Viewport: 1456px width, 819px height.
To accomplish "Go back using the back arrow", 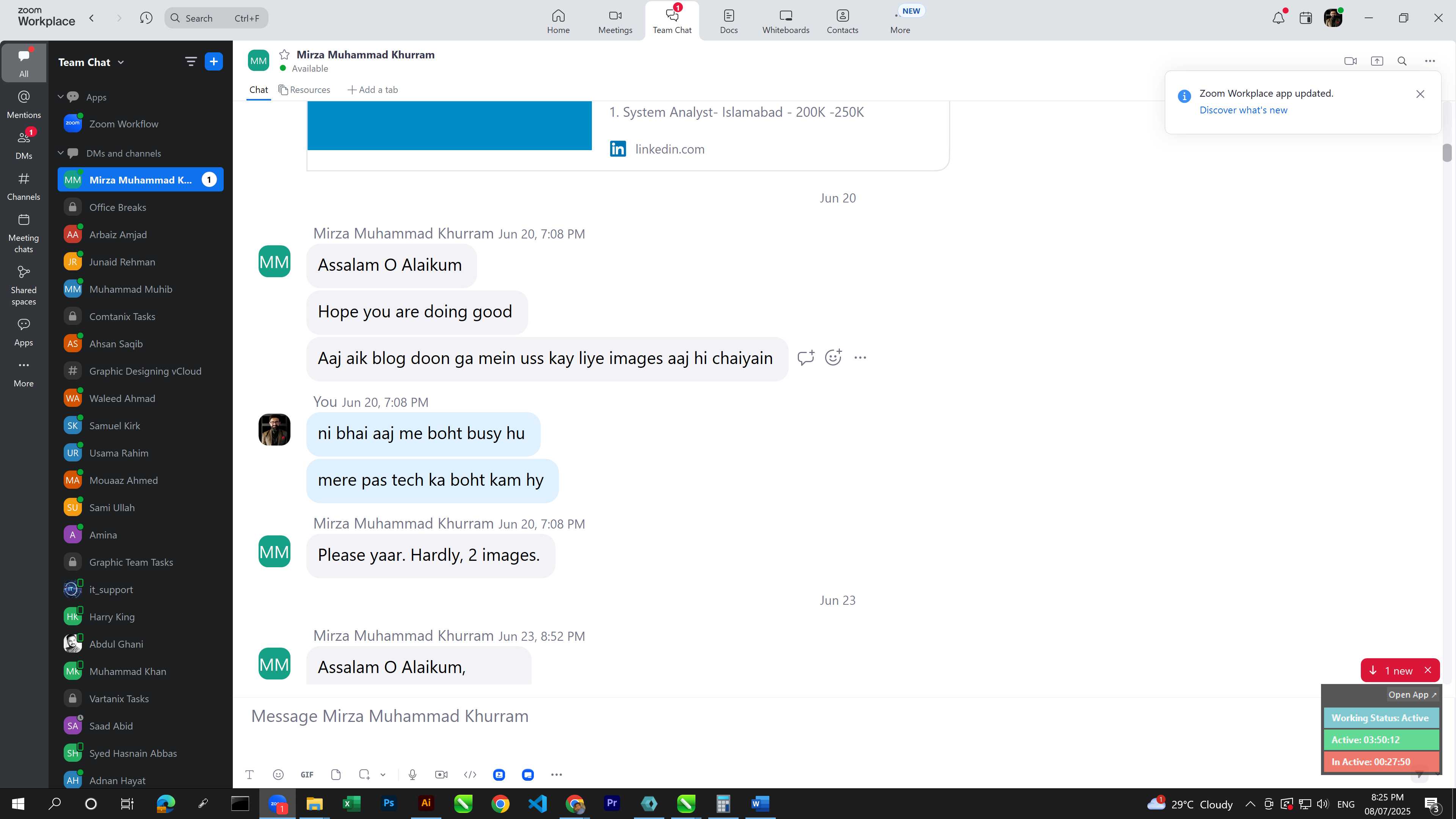I will 91,18.
